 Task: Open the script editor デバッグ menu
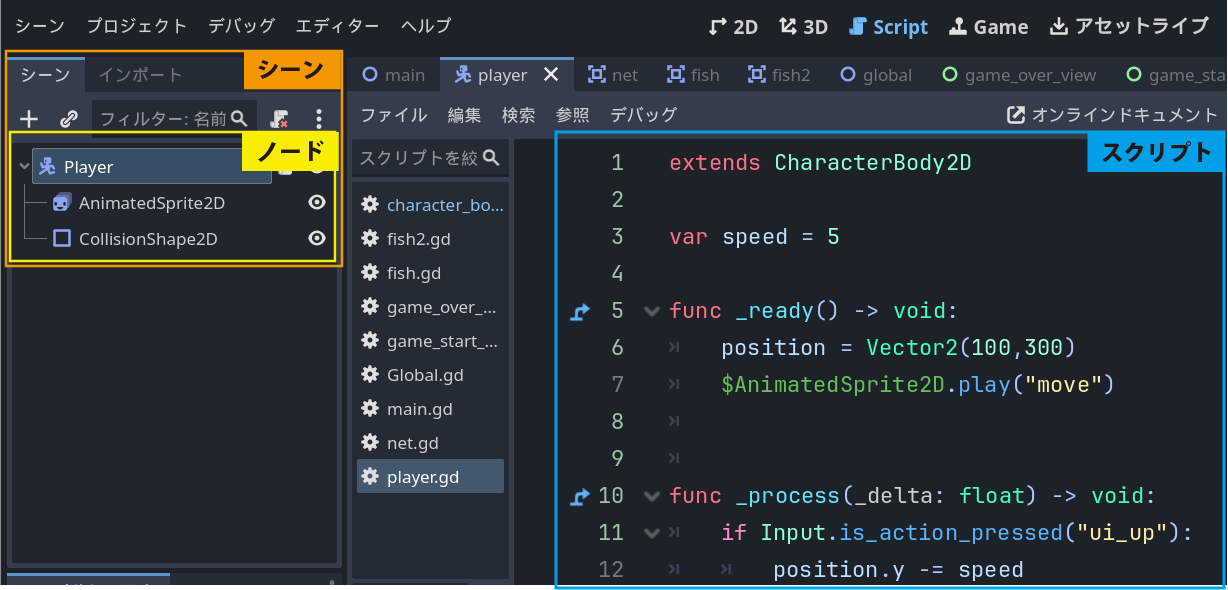644,115
